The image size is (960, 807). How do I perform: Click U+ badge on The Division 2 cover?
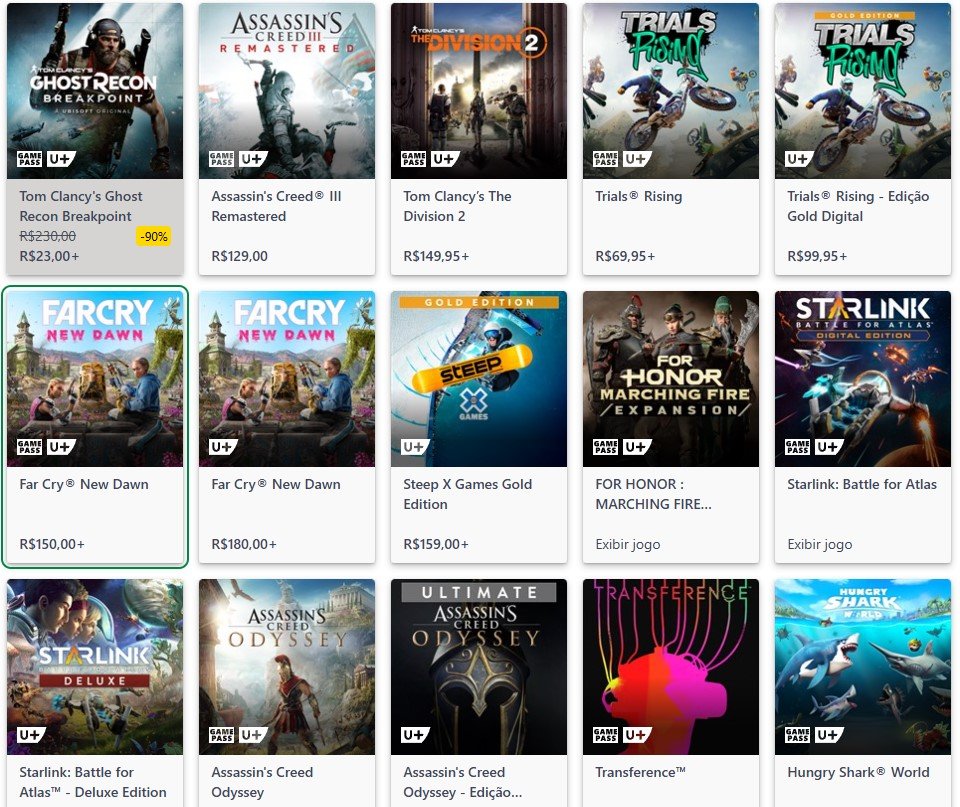(x=446, y=159)
